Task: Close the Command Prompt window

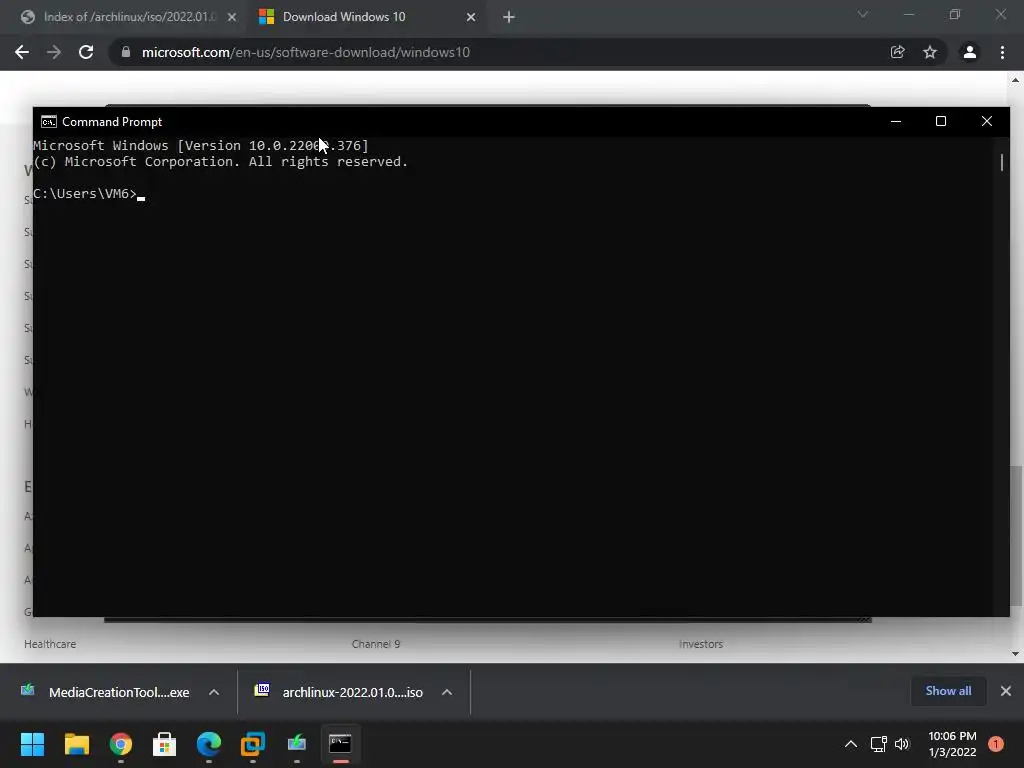Action: point(987,121)
